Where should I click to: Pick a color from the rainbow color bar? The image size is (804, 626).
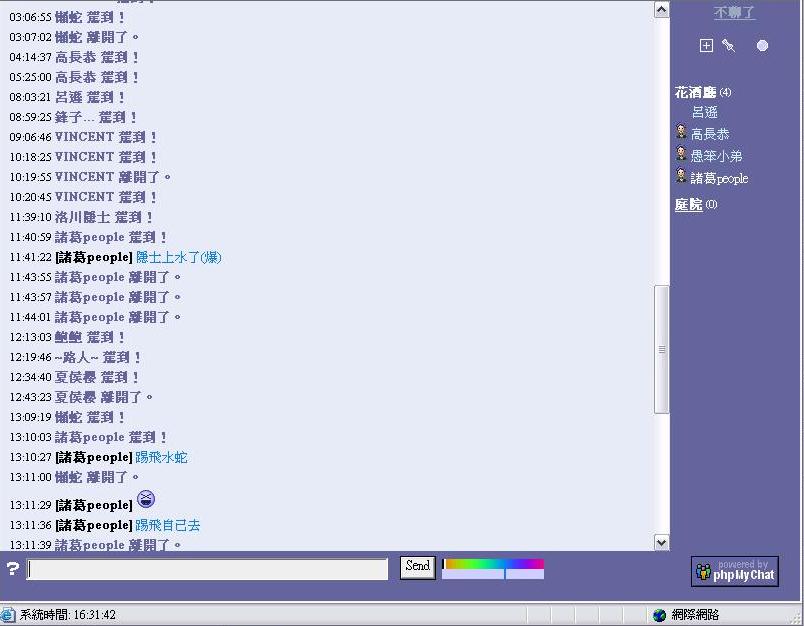pos(493,564)
